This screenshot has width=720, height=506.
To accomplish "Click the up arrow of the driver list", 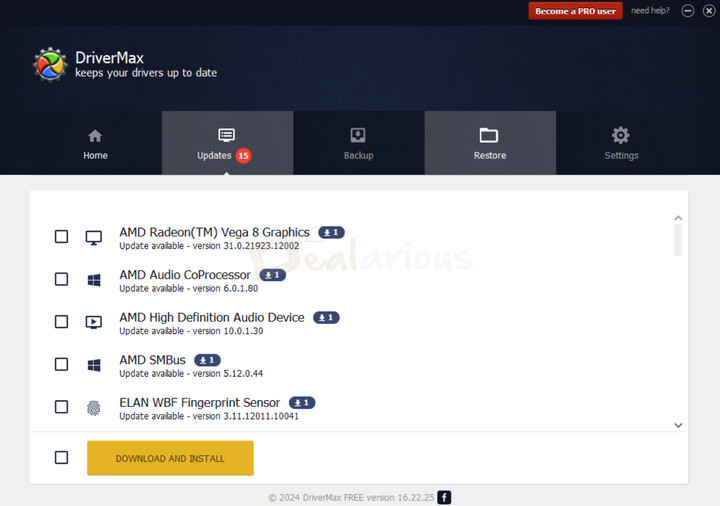I will pos(678,218).
